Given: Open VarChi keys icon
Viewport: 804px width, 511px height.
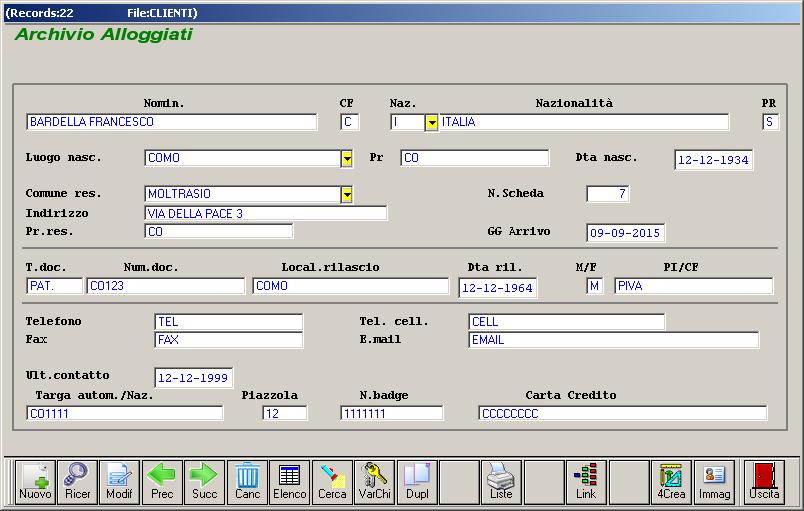Looking at the screenshot, I should [374, 482].
